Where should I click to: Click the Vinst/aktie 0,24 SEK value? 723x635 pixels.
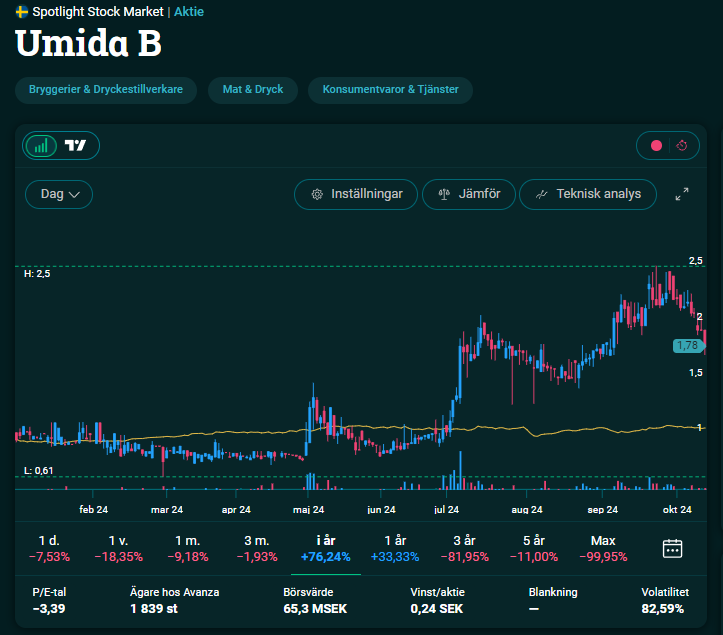(x=436, y=609)
